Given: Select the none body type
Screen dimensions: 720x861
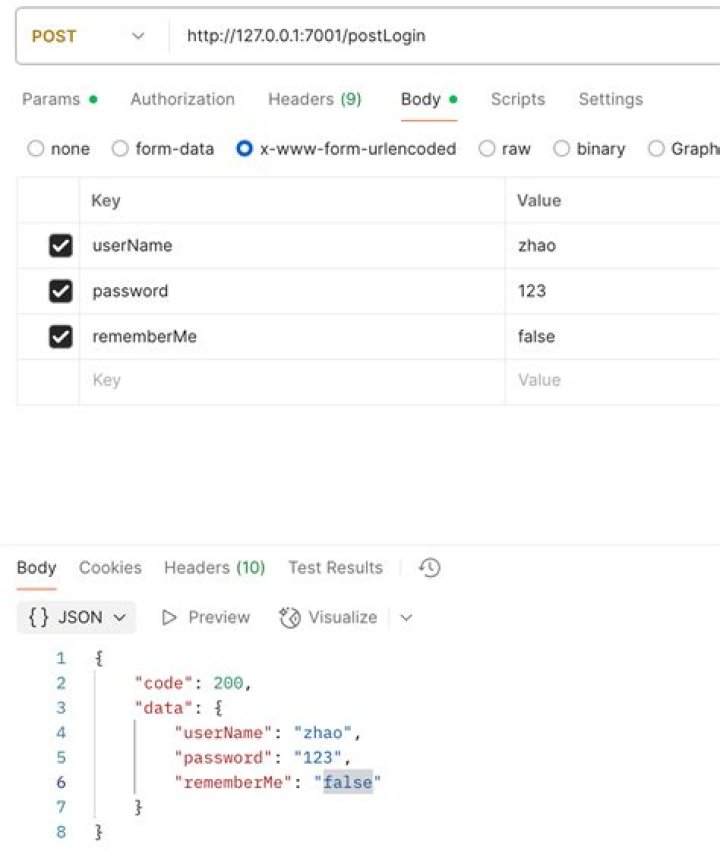Looking at the screenshot, I should 36,148.
